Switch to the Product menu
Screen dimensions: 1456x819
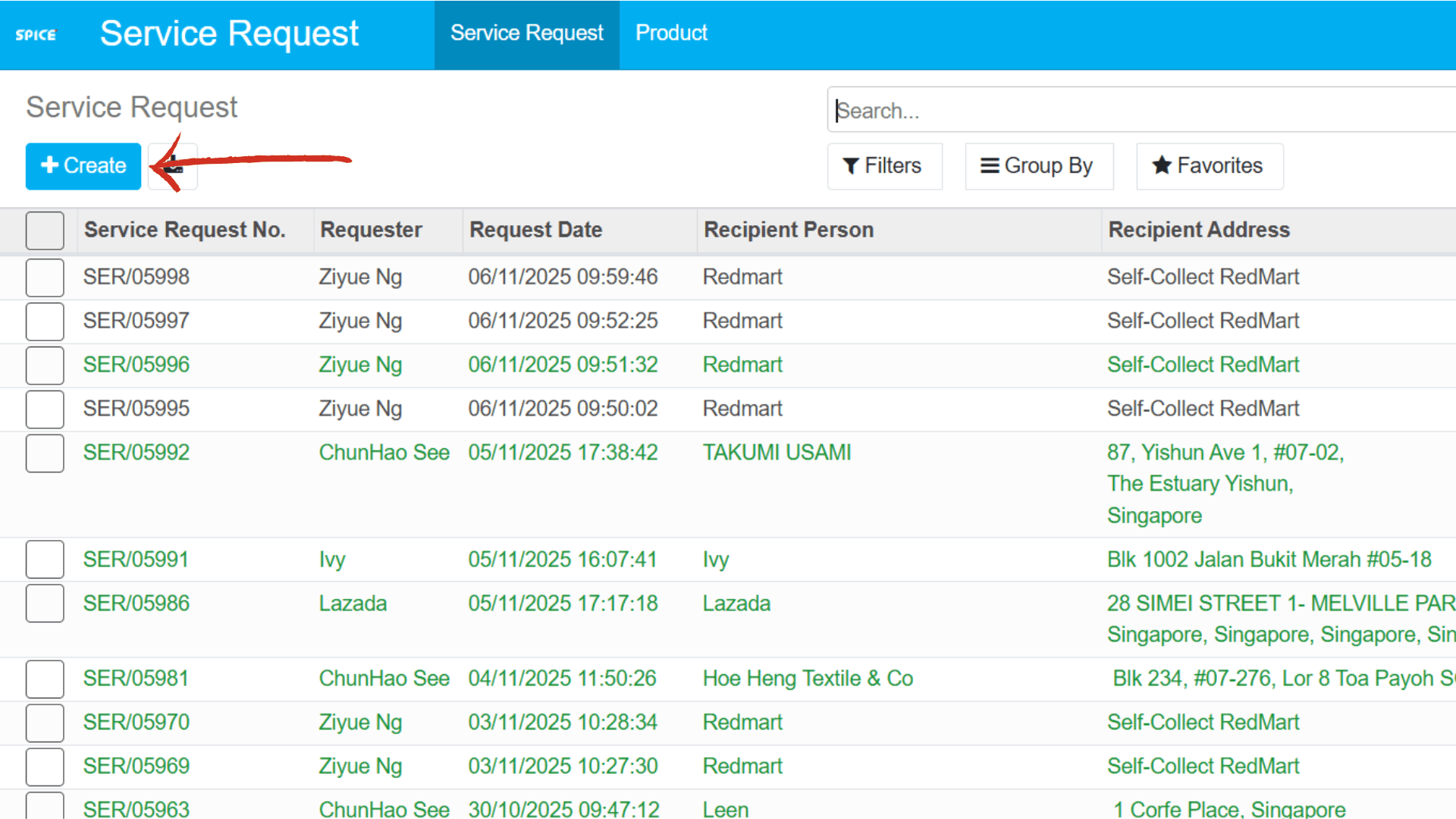tap(671, 33)
